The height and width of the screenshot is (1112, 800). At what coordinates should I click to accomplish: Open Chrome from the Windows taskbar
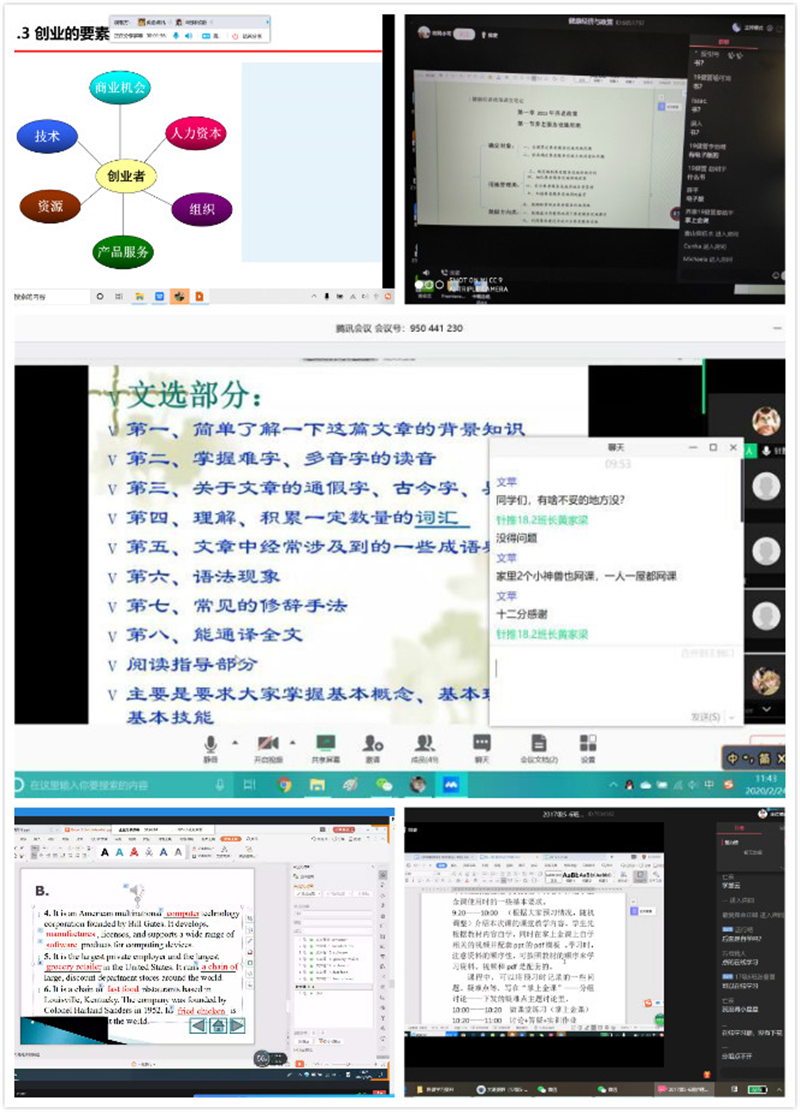click(285, 785)
